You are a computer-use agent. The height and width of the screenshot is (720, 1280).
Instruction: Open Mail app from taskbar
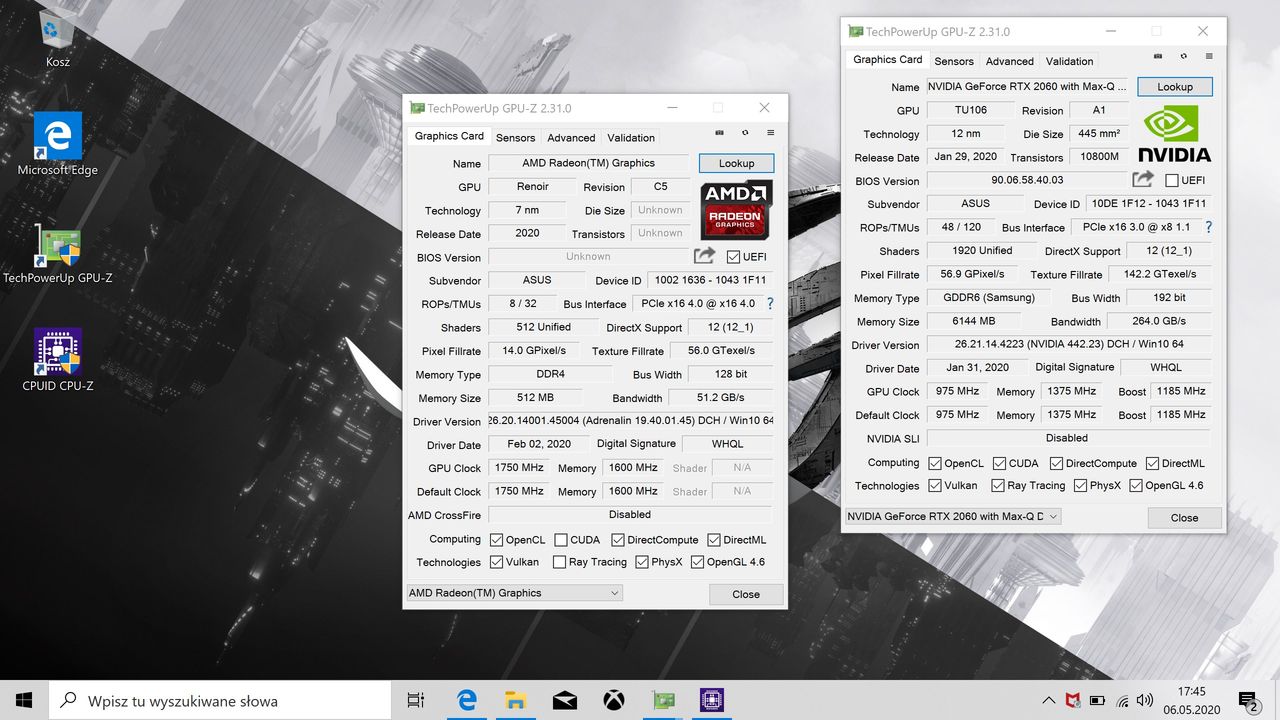pos(564,700)
